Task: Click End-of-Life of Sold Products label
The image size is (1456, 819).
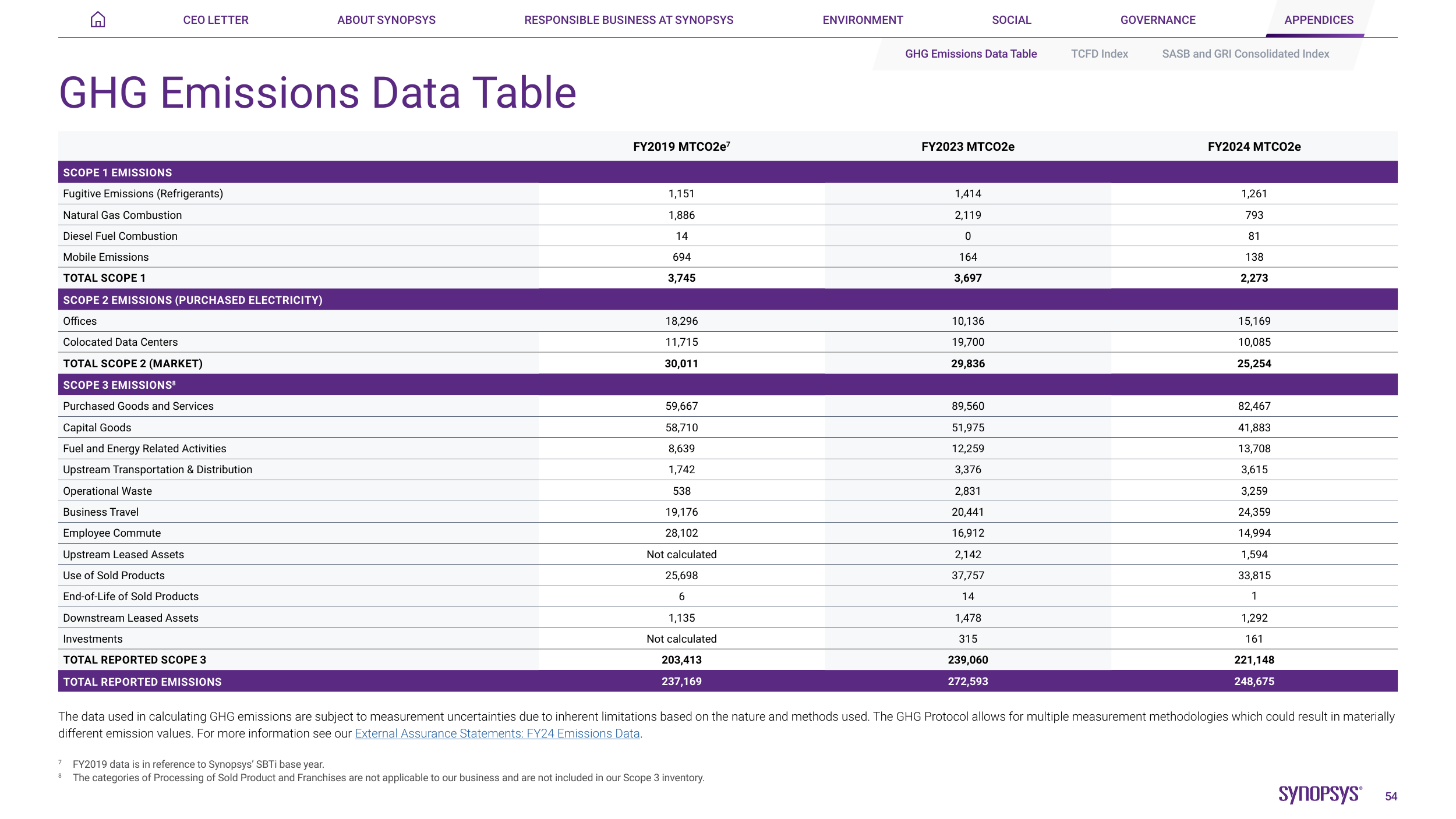Action: pos(130,597)
